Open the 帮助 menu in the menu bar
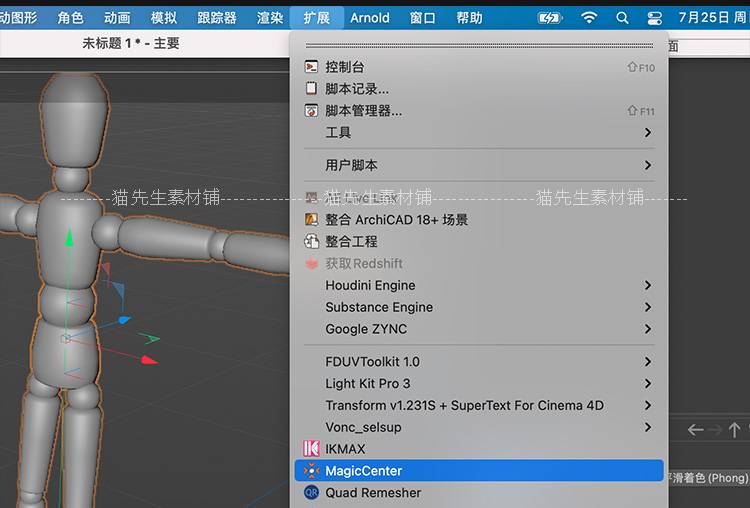The width and height of the screenshot is (750, 508). [x=470, y=18]
